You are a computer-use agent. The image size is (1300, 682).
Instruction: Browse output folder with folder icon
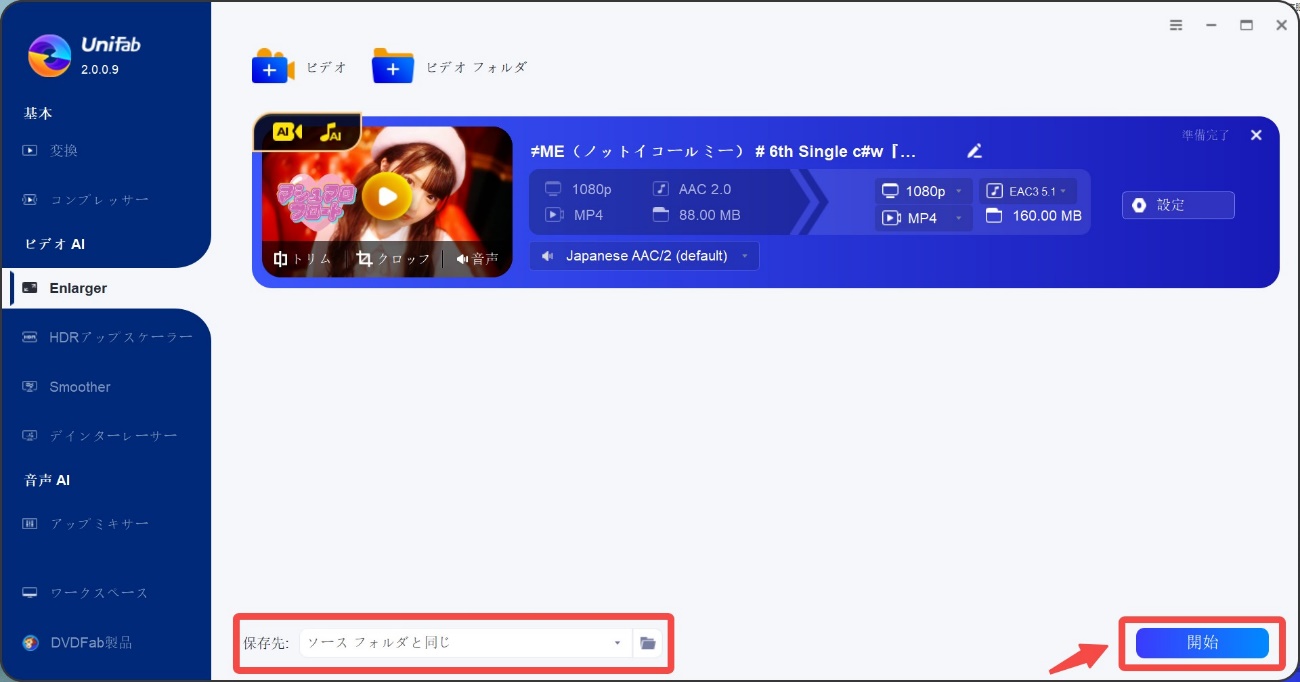coord(648,643)
